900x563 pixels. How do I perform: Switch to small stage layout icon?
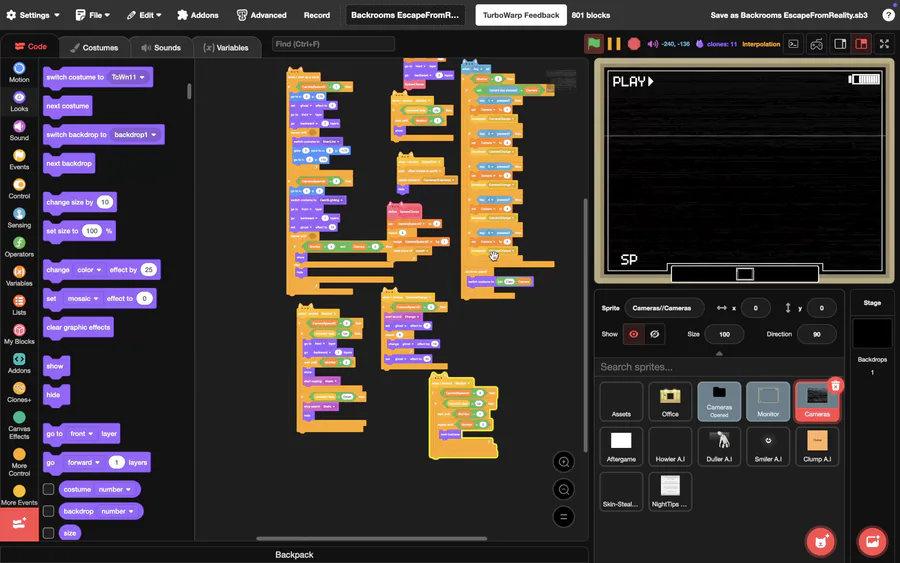point(840,44)
